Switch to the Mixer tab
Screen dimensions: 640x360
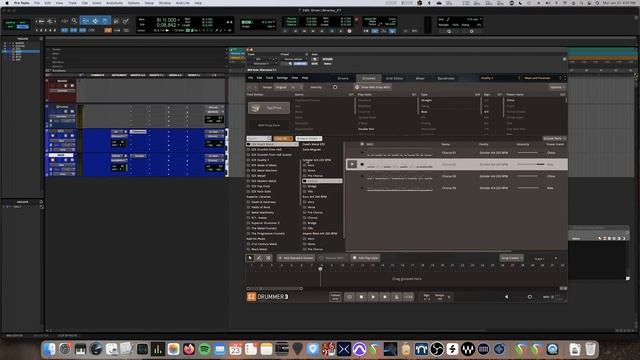[x=420, y=78]
